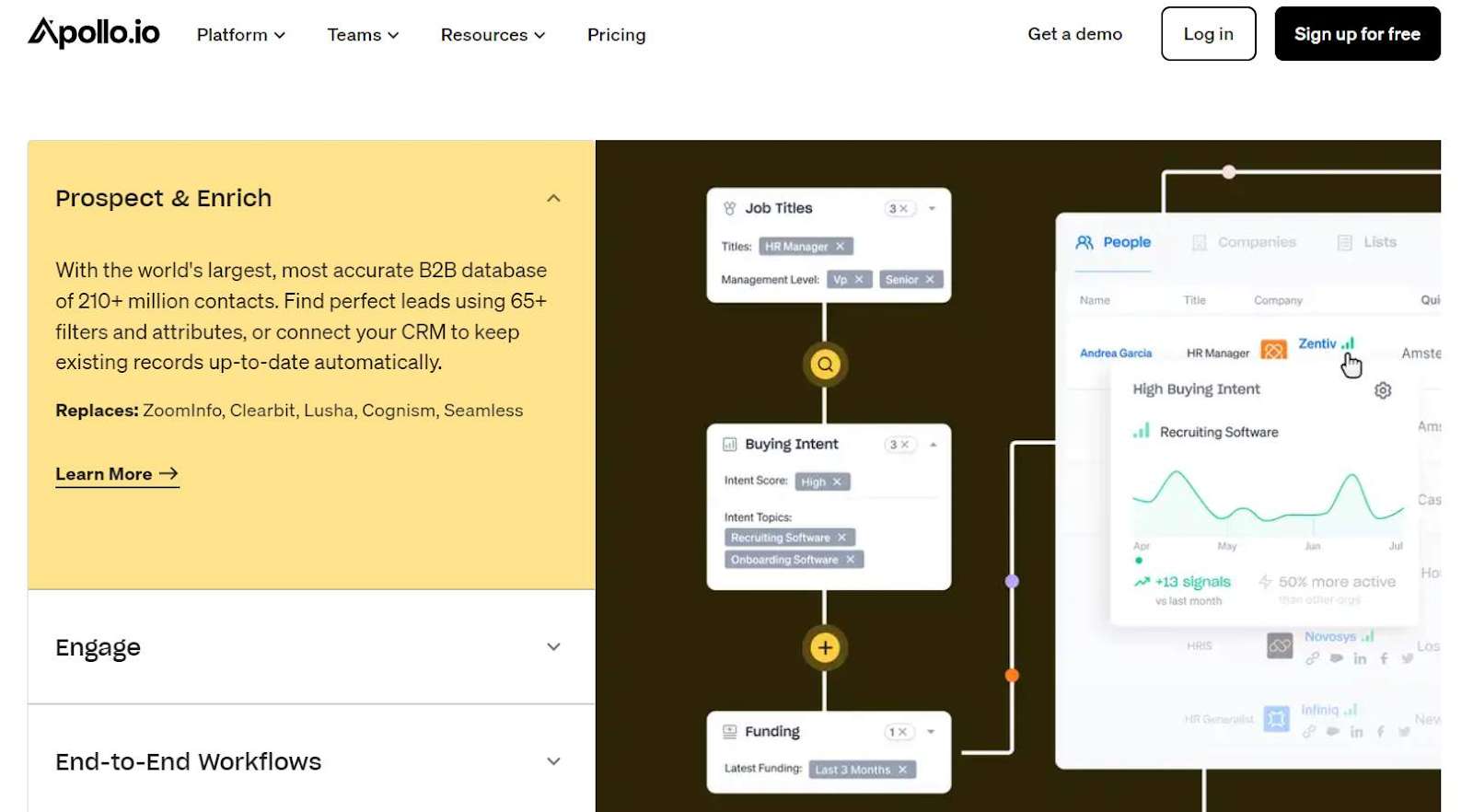The height and width of the screenshot is (812, 1473).
Task: Collapse the Job Titles card dropdown arrow
Action: [932, 209]
